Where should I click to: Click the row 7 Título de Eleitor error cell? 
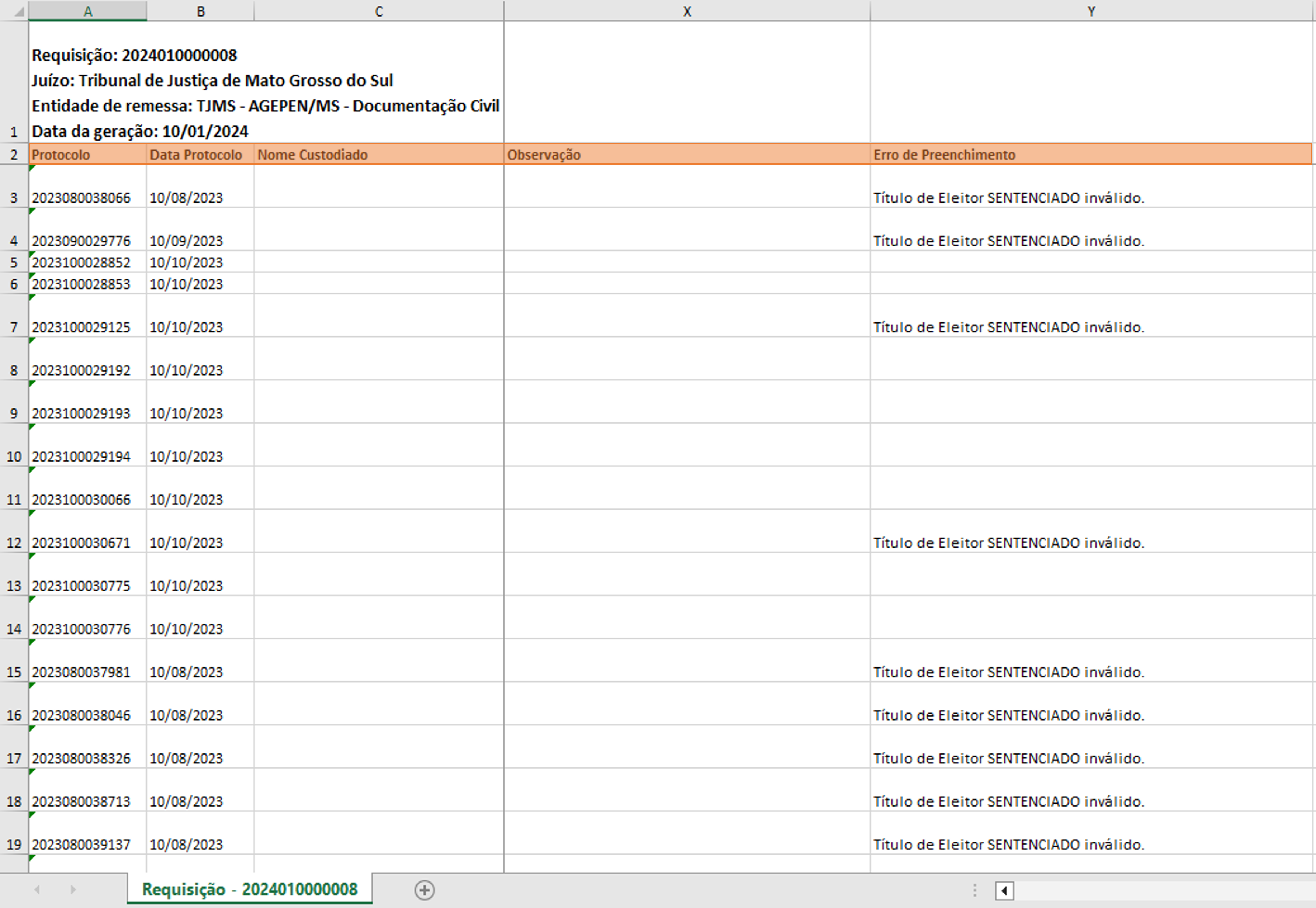pos(1091,316)
